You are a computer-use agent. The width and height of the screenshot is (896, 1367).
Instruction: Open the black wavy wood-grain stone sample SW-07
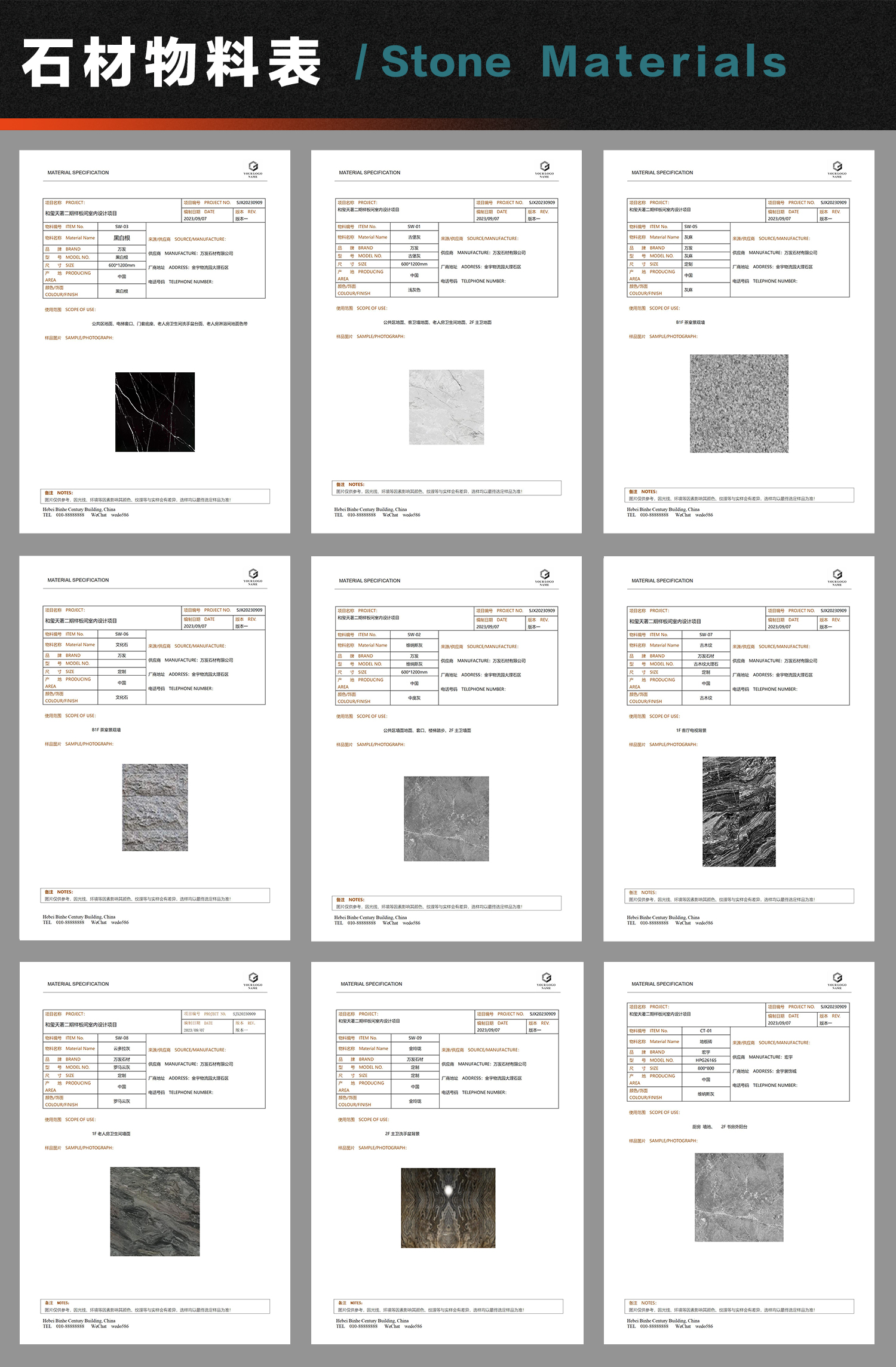pyautogui.click(x=739, y=811)
